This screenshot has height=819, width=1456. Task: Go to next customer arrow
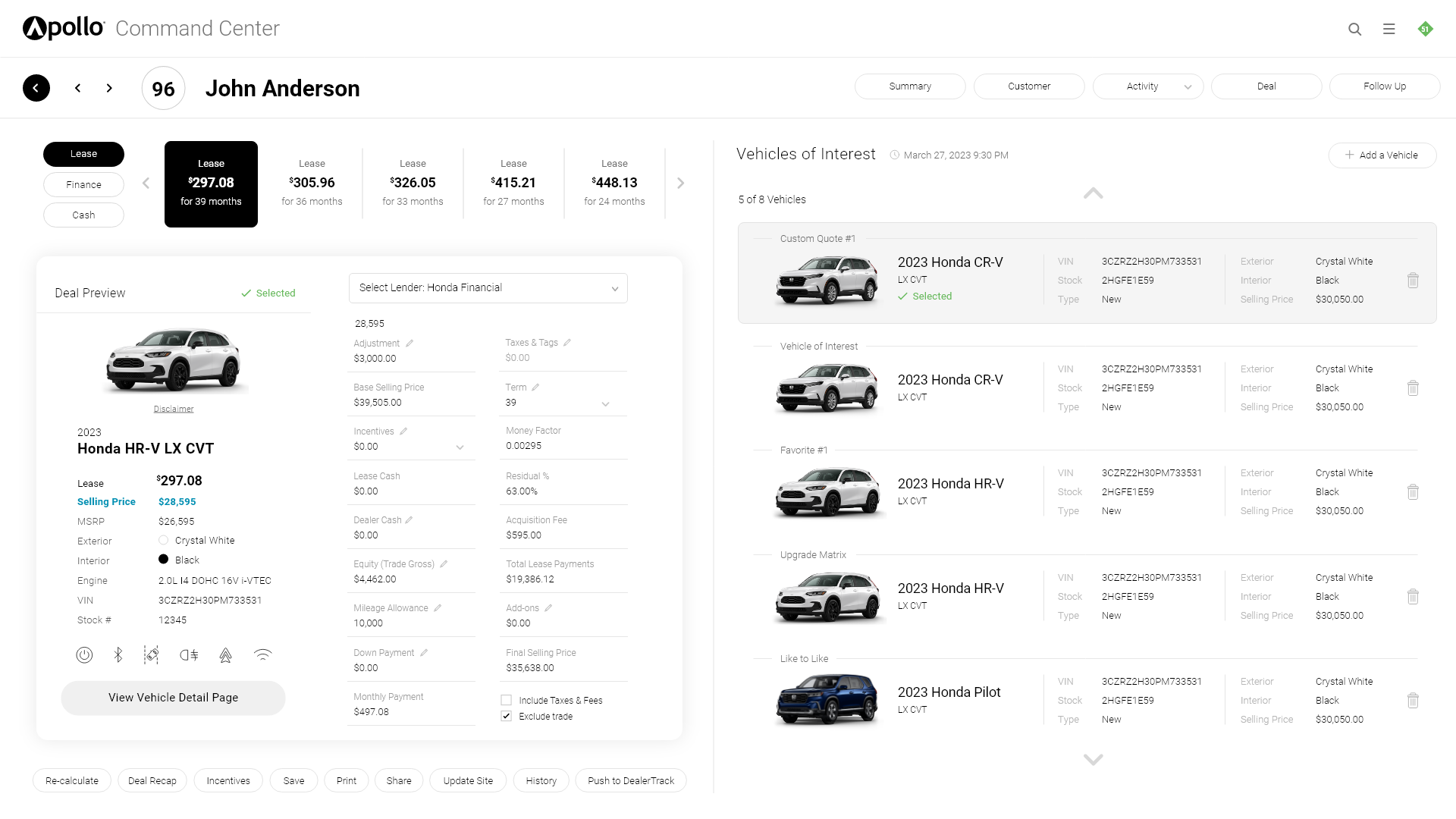[109, 88]
